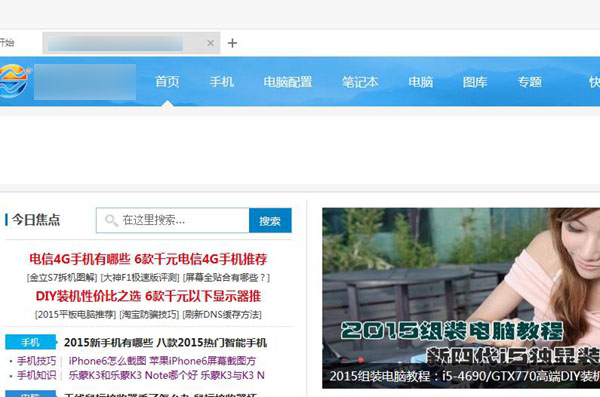
Task: Open link 淘宝防骗技巧
Action: [x=149, y=315]
